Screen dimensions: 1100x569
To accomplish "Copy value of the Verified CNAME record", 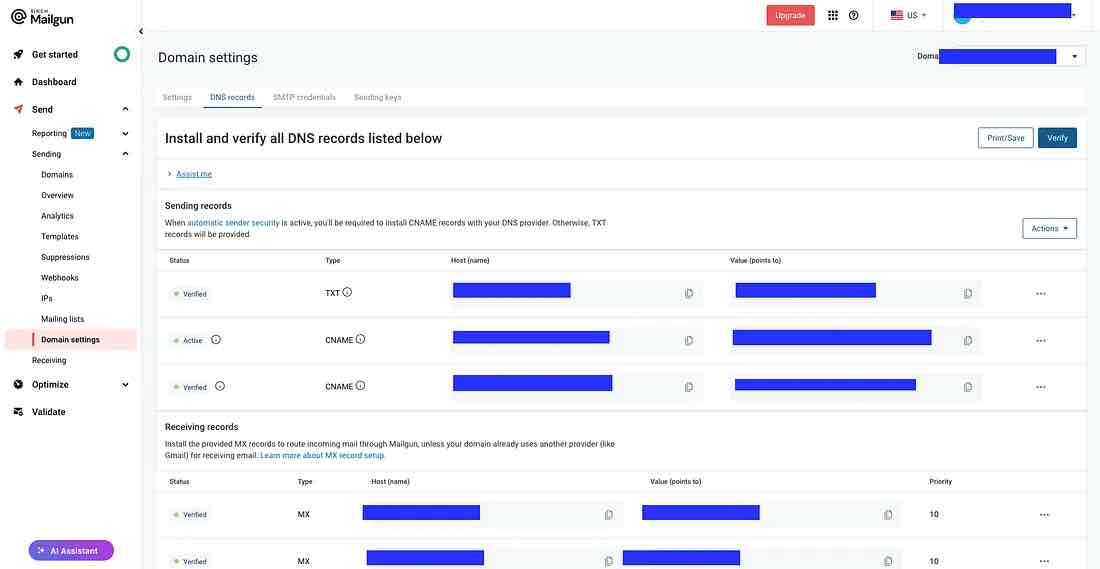I will (967, 387).
